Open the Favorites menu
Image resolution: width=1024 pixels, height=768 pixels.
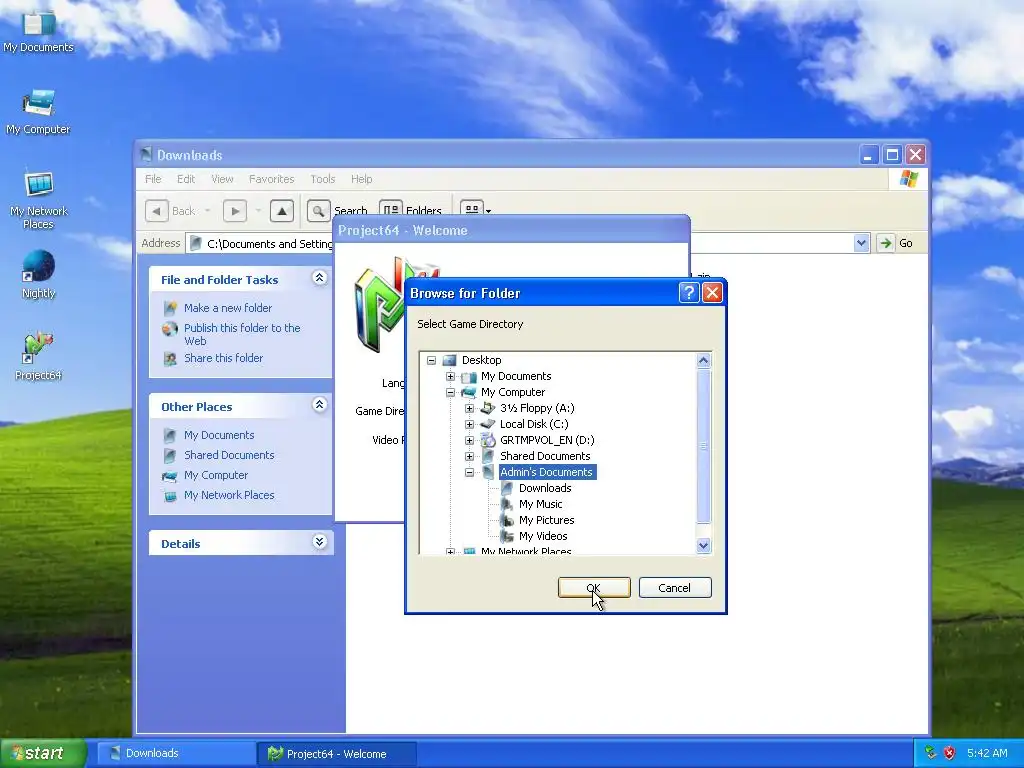272,179
